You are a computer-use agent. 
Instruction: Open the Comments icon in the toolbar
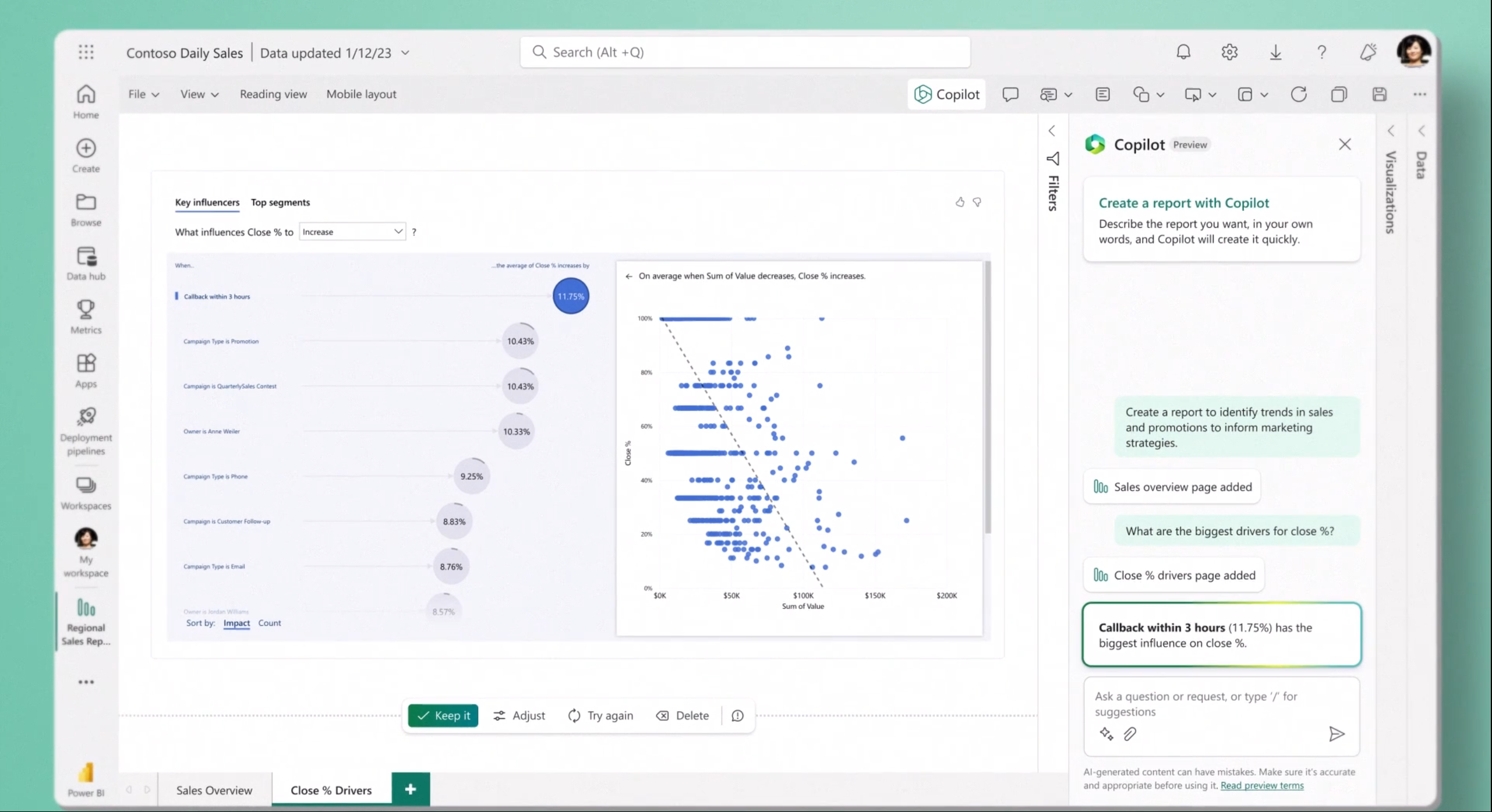click(1010, 94)
